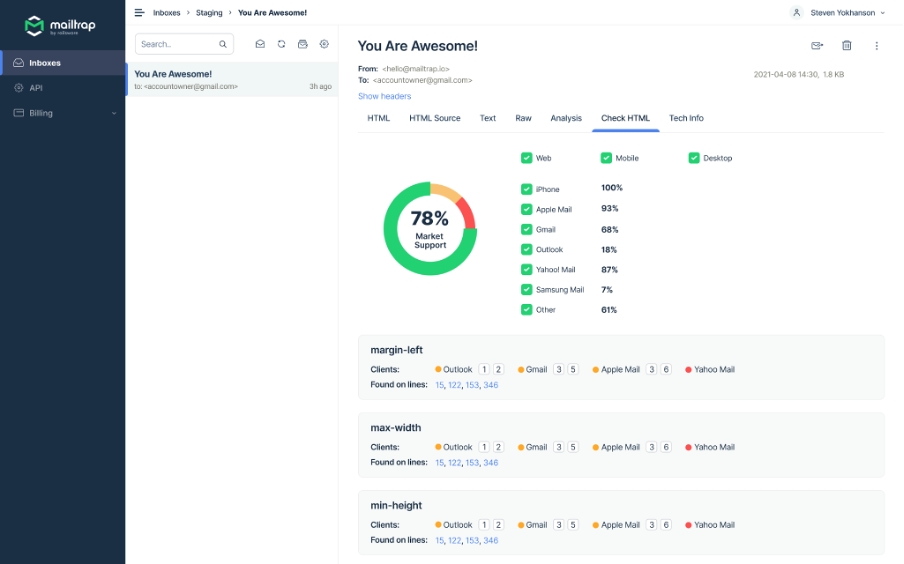Open the Steven Yokhanson user dropdown
Screen dimensions: 904x564
pos(838,13)
